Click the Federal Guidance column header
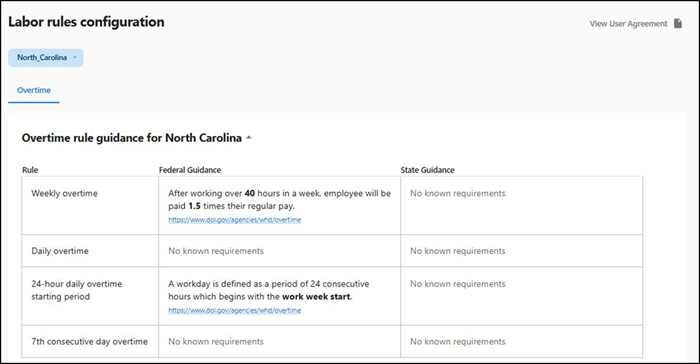This screenshot has width=700, height=364. coord(190,170)
